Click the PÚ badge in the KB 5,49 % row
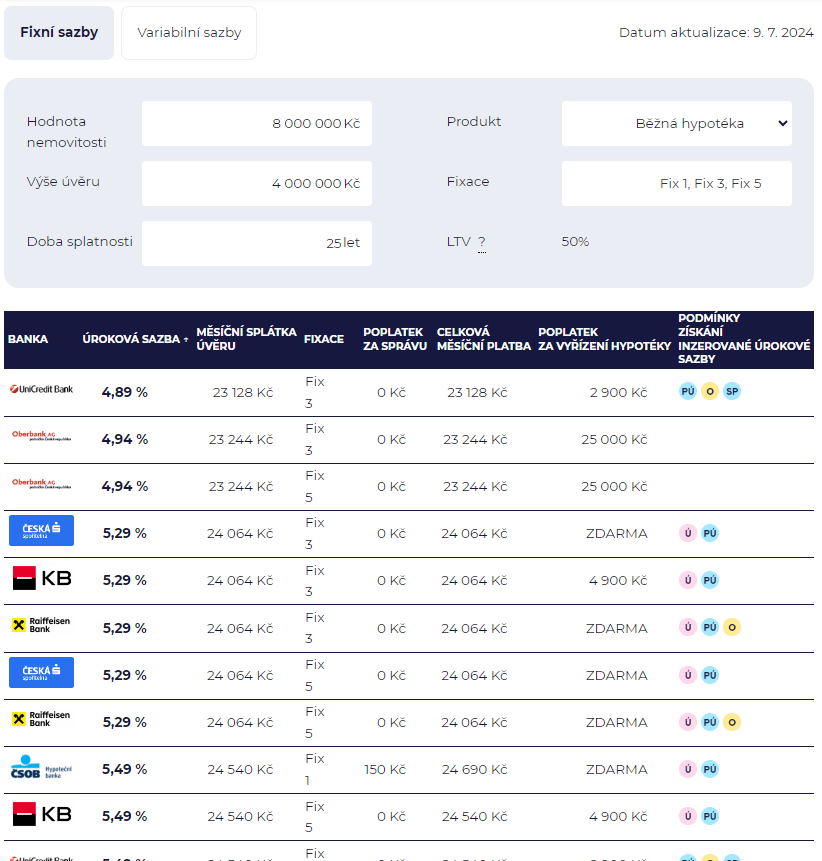The height and width of the screenshot is (861, 822). pos(709,816)
